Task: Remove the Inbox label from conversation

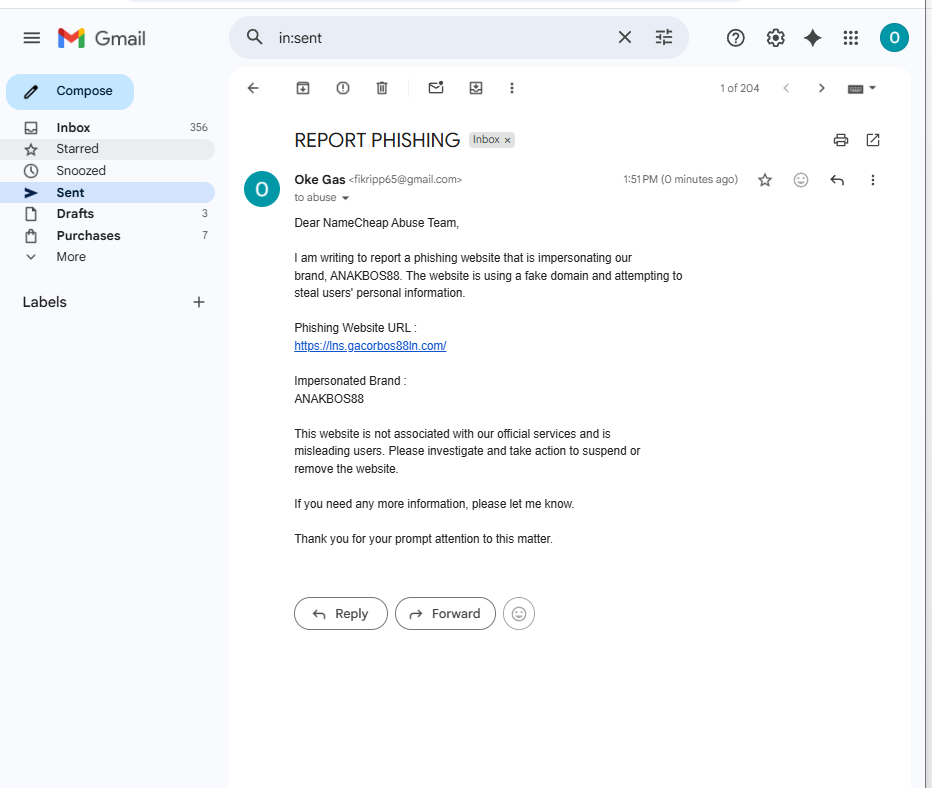Action: (x=508, y=140)
